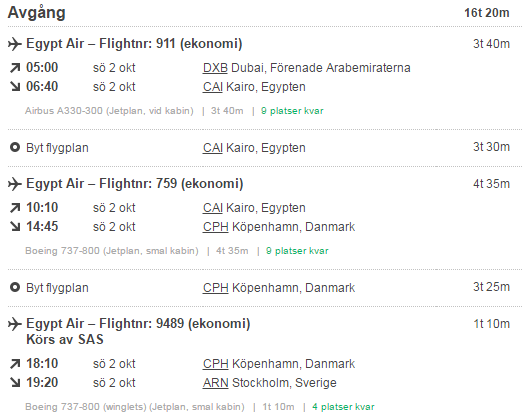Open the CPH link on the 14:45 arrival

[216, 227]
